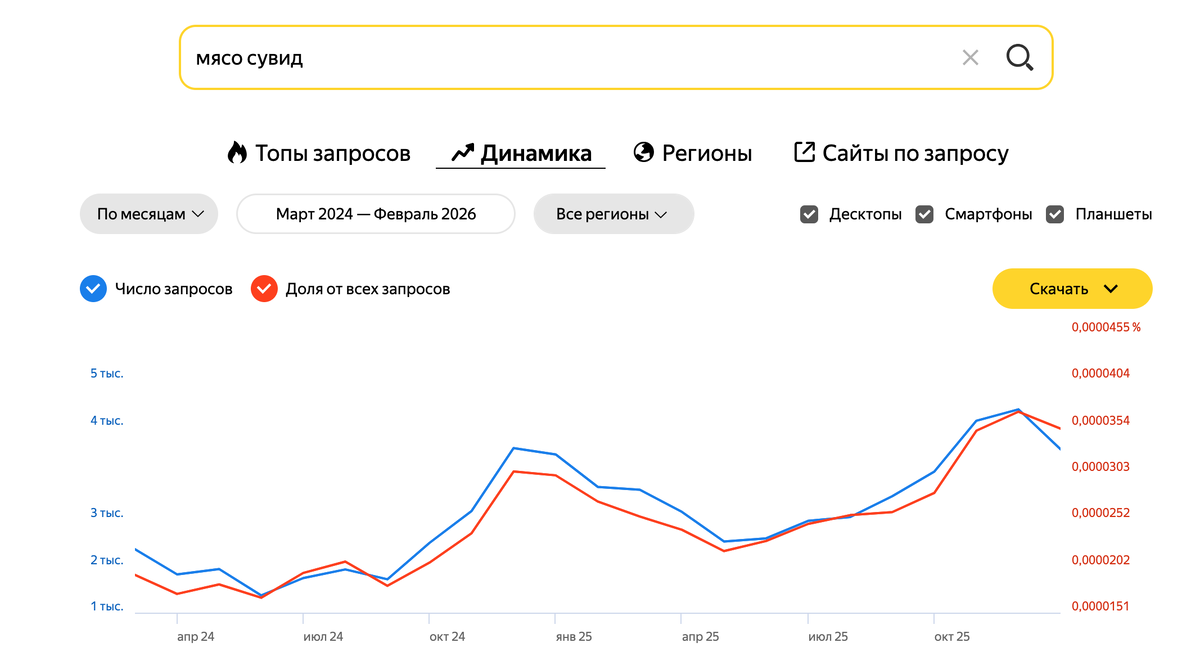Screen dimensions: 1200x656
Task: Click the magnifying glass search icon
Action: pyautogui.click(x=1019, y=58)
